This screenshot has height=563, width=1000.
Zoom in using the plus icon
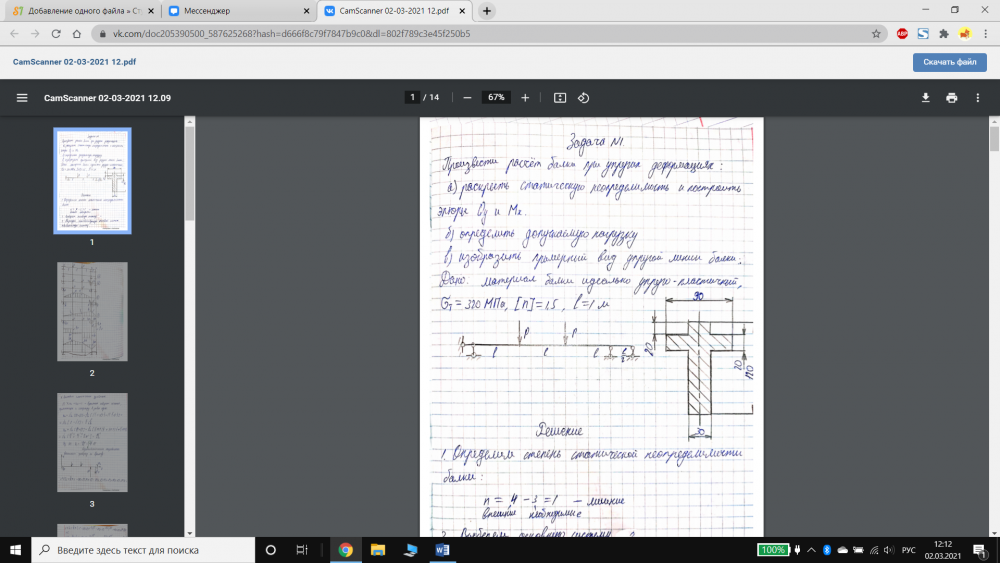coord(525,98)
